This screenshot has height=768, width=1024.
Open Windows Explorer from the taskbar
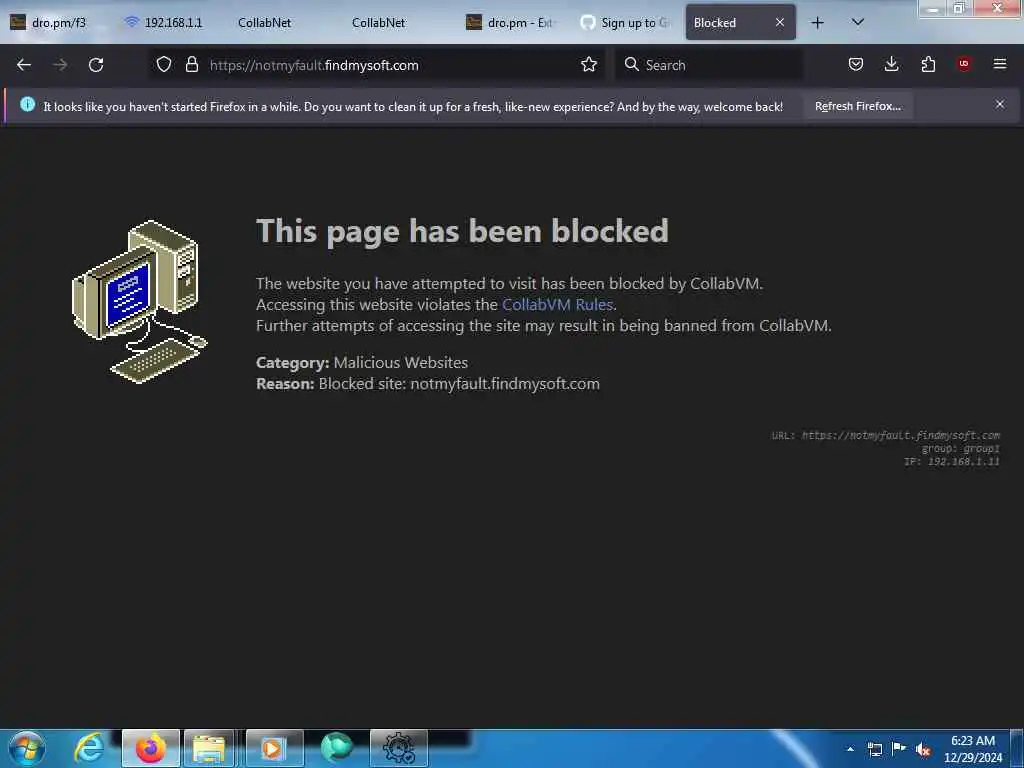(209, 748)
